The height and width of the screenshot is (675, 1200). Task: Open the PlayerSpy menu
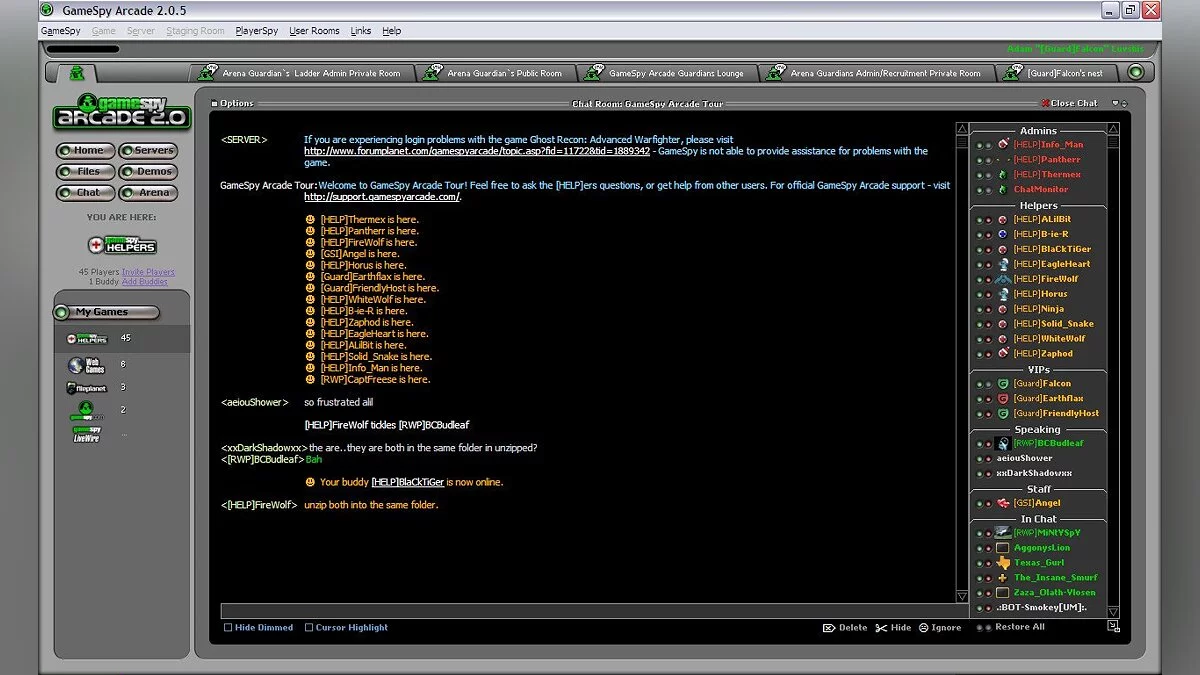click(x=257, y=31)
